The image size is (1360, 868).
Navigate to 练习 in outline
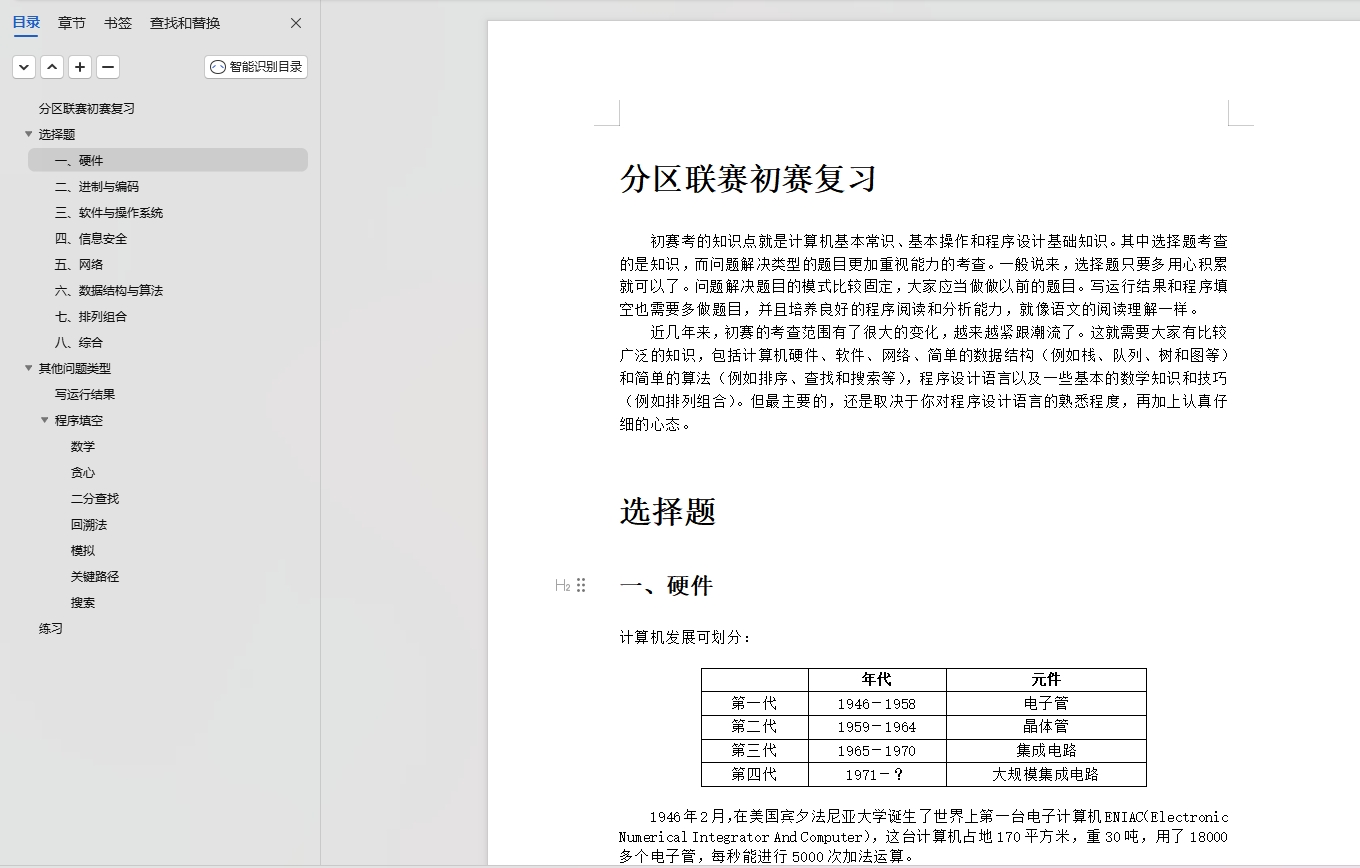click(51, 628)
